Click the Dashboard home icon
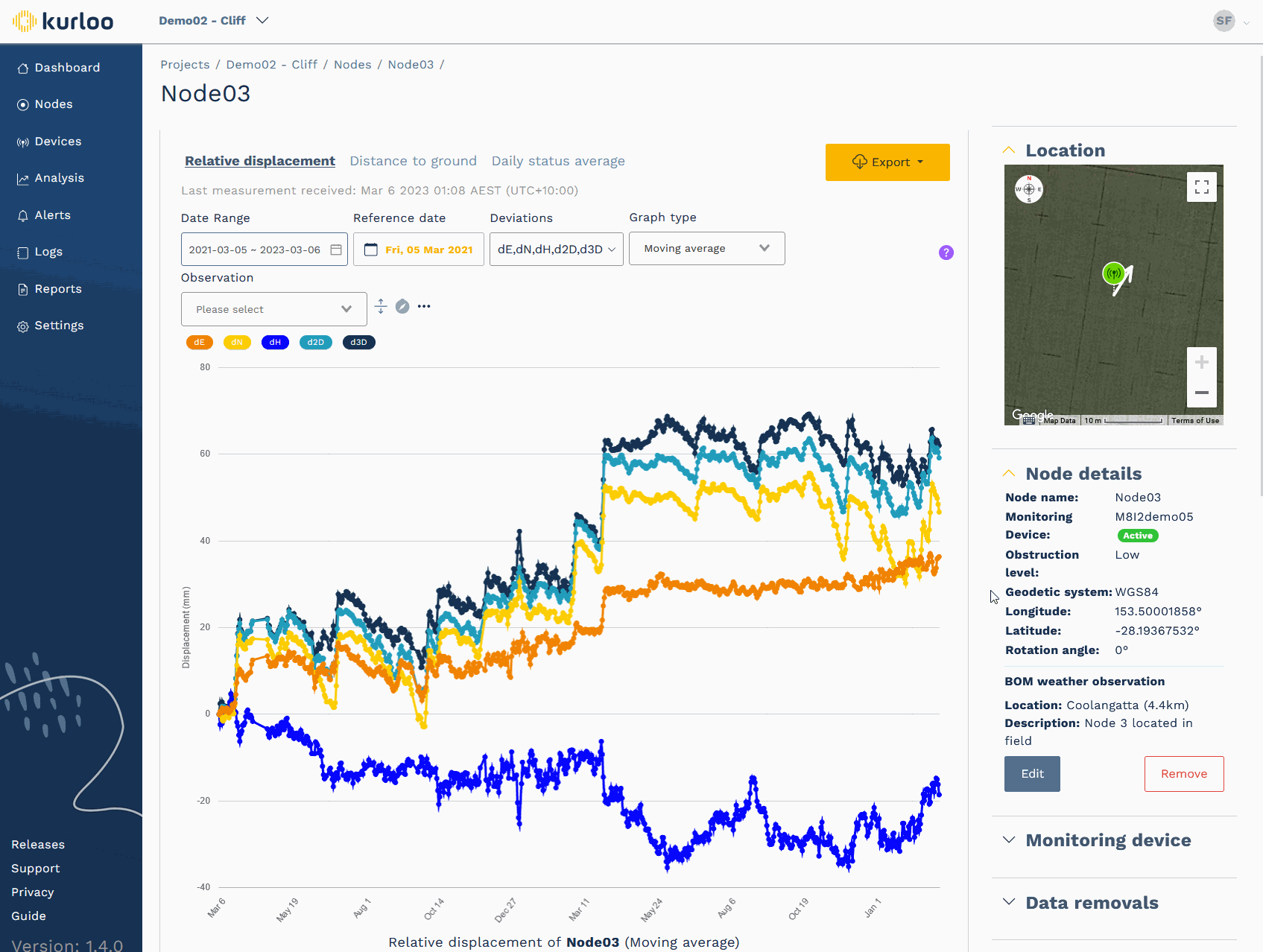Viewport: 1263px width, 952px height. 23,68
